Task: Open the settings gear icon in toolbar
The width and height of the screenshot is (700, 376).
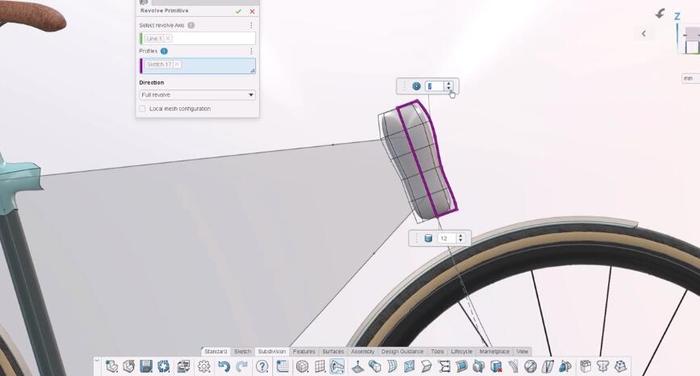Action: click(204, 367)
